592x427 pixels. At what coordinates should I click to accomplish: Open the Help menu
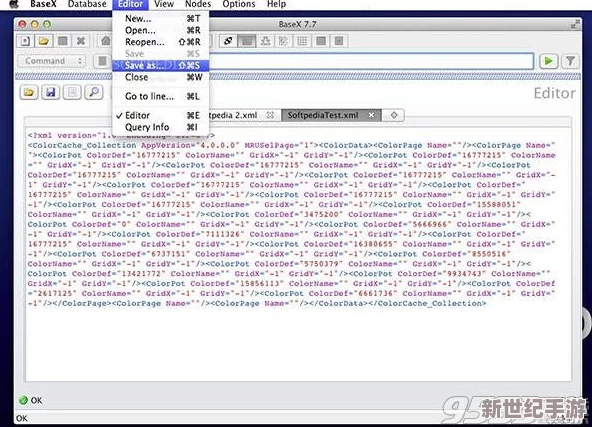[276, 4]
